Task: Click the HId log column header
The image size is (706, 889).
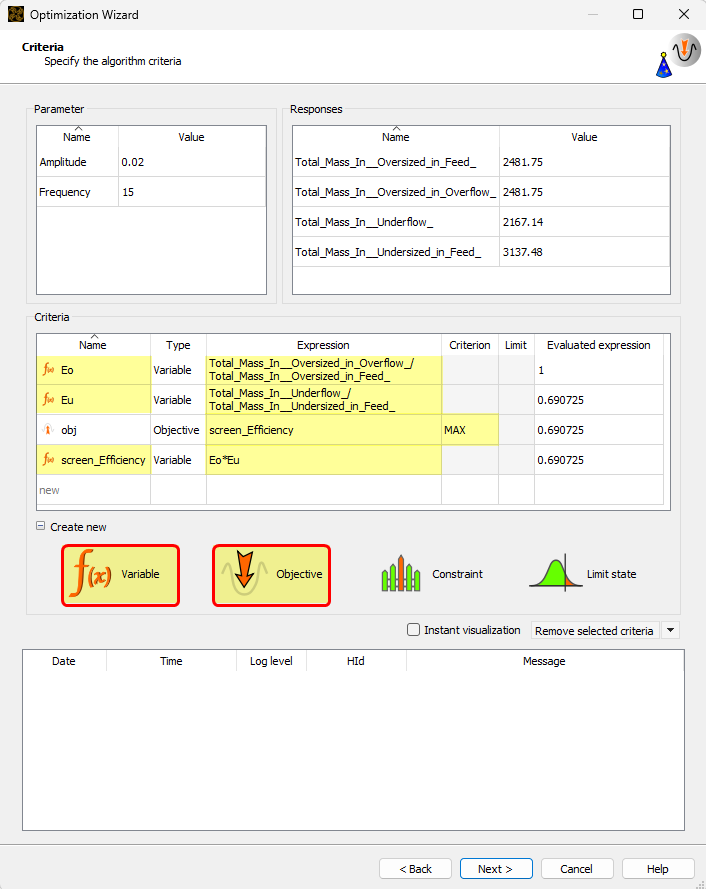Action: [x=356, y=661]
